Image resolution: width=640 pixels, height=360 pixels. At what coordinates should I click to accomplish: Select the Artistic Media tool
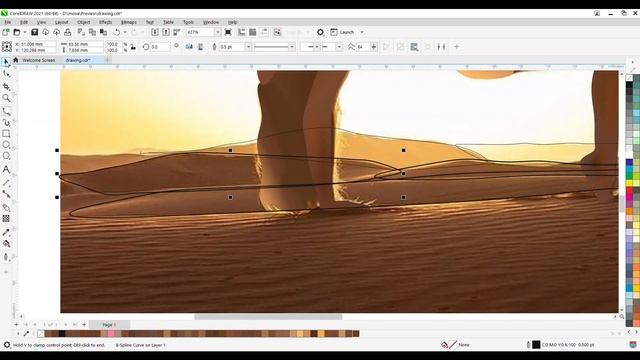click(x=6, y=122)
